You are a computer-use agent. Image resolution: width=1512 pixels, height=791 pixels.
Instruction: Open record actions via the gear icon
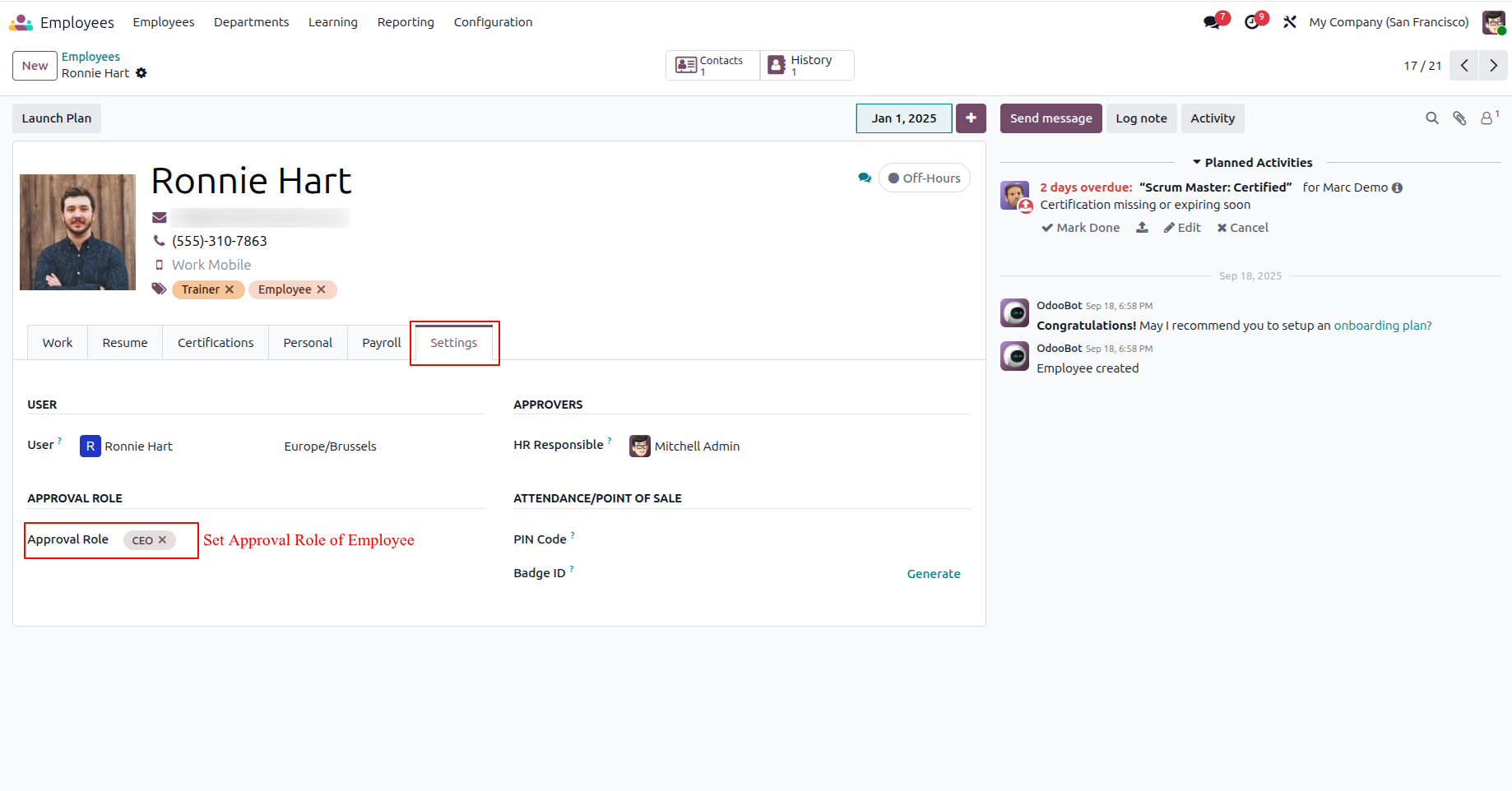141,73
